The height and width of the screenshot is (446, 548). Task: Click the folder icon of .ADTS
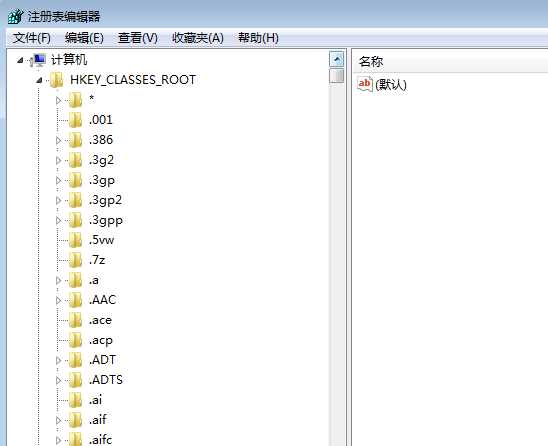pos(75,380)
